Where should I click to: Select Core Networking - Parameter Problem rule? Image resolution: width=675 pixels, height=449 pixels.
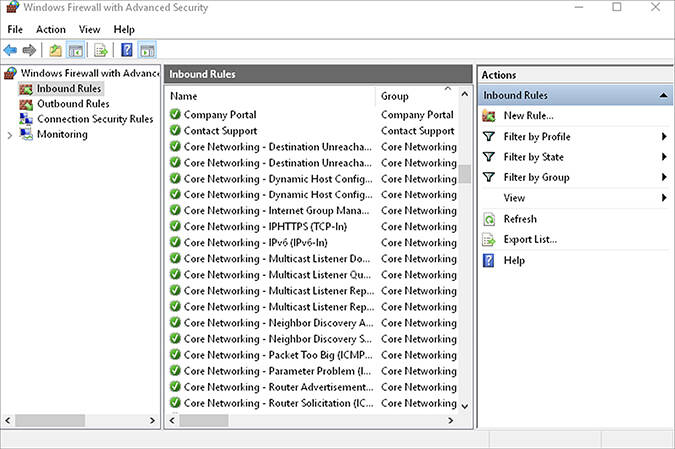pyautogui.click(x=277, y=371)
